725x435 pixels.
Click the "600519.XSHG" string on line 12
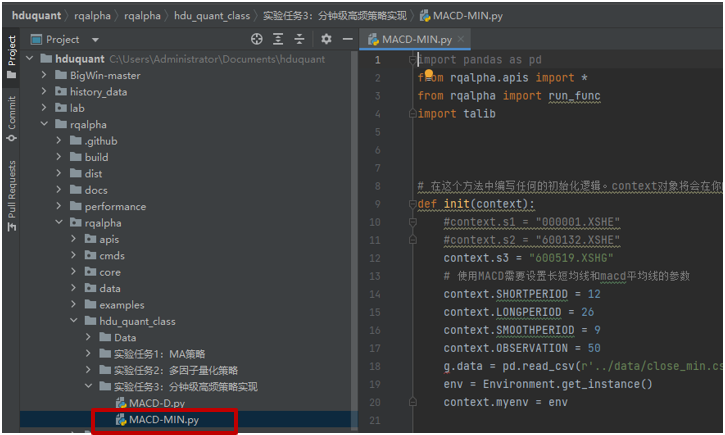571,258
